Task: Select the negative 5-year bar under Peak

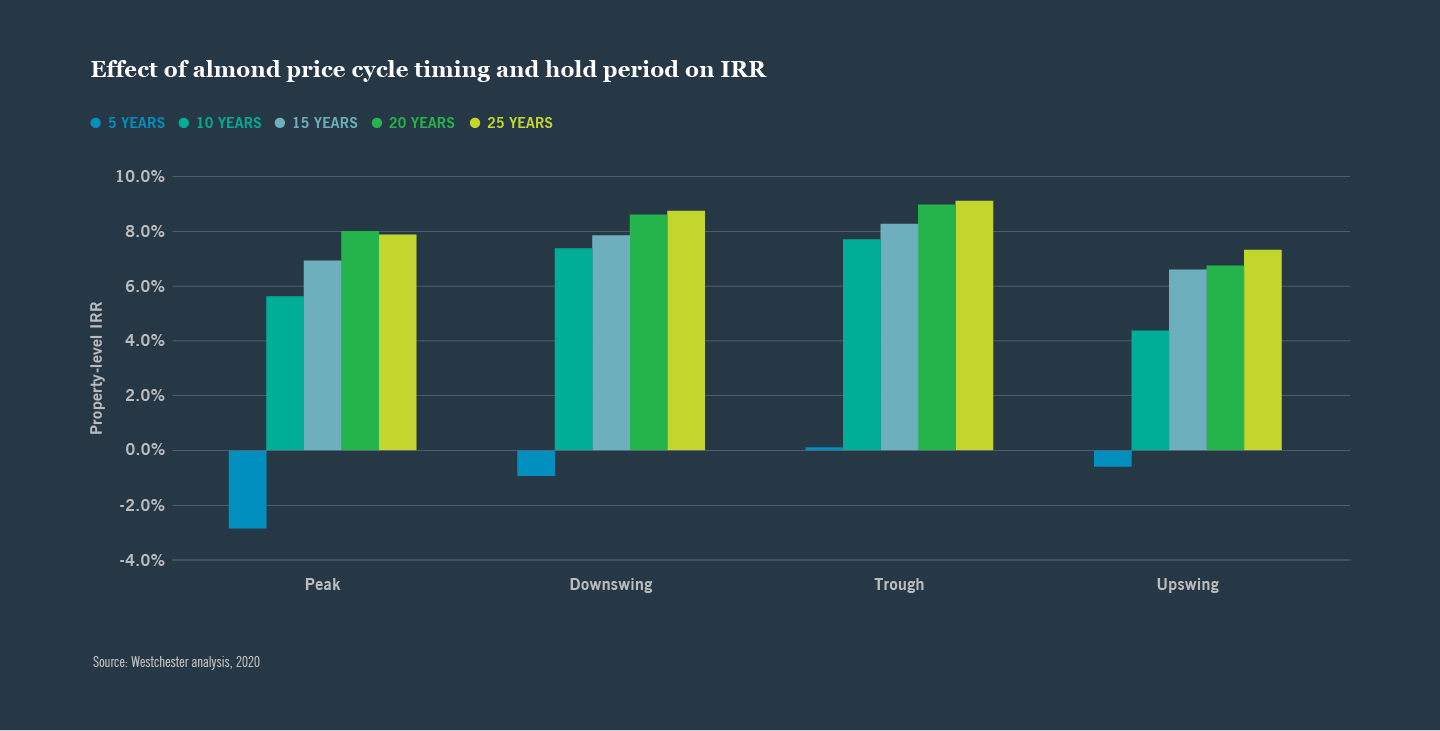Action: (x=247, y=488)
